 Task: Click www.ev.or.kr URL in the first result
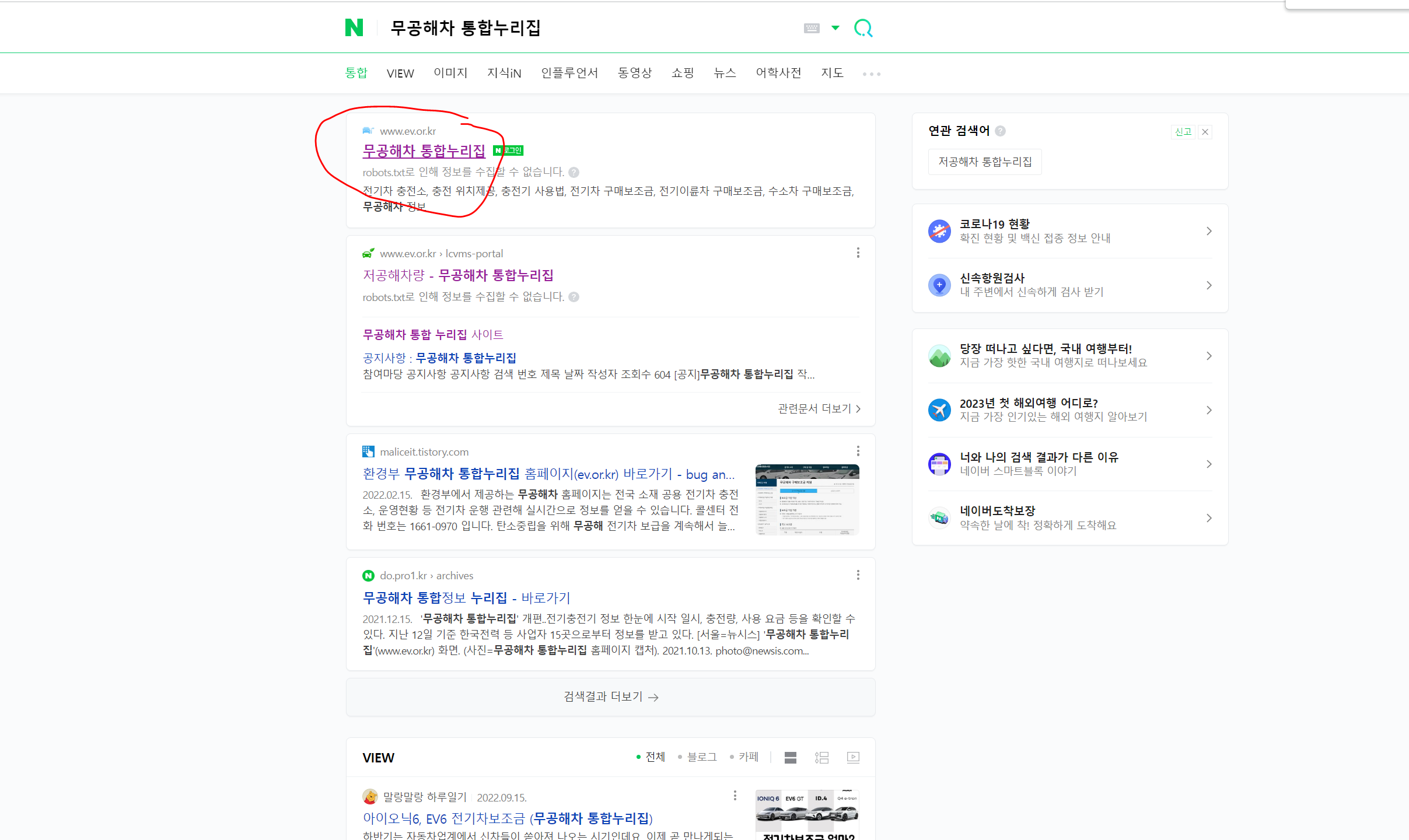(408, 131)
